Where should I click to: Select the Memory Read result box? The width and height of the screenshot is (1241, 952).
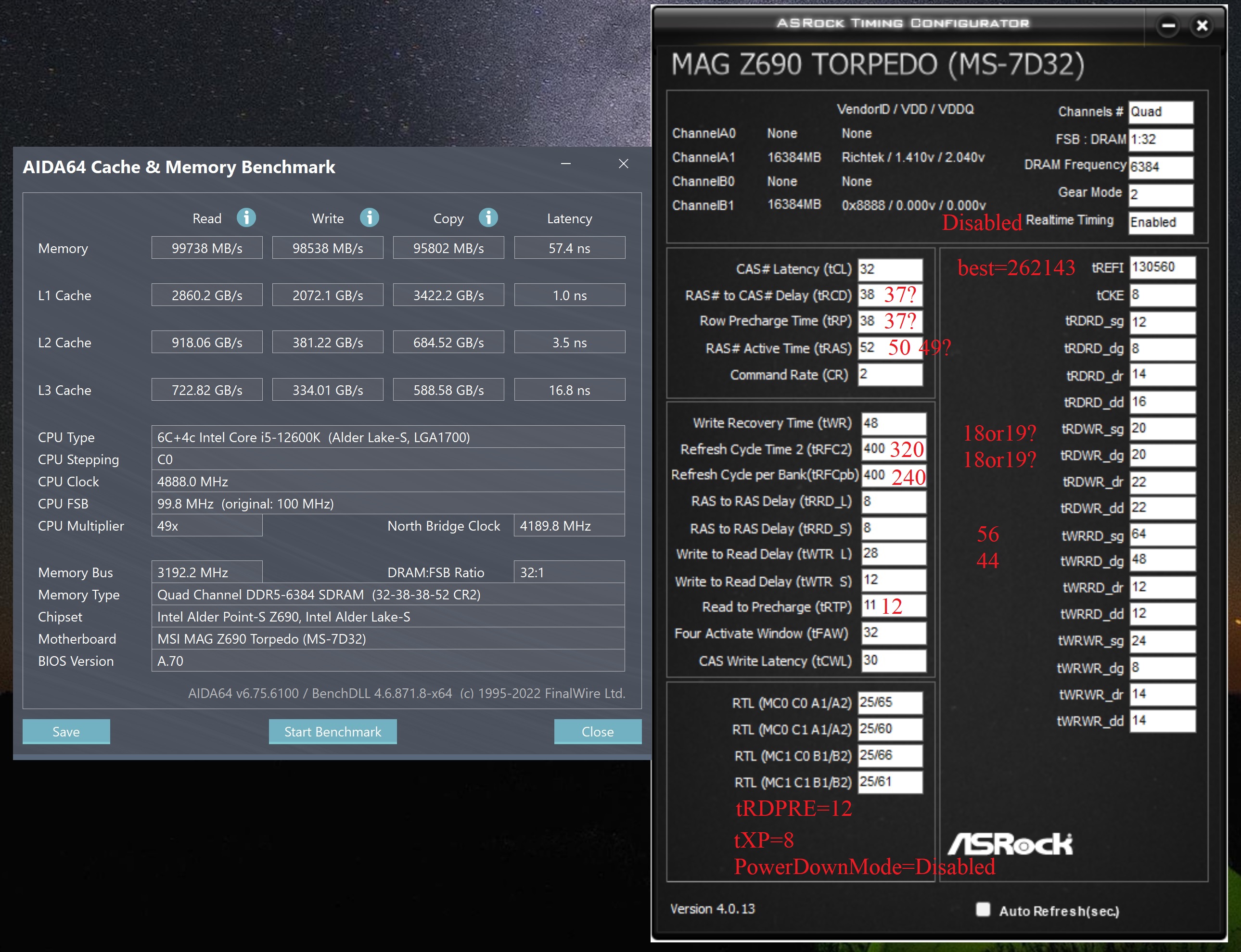pos(207,248)
